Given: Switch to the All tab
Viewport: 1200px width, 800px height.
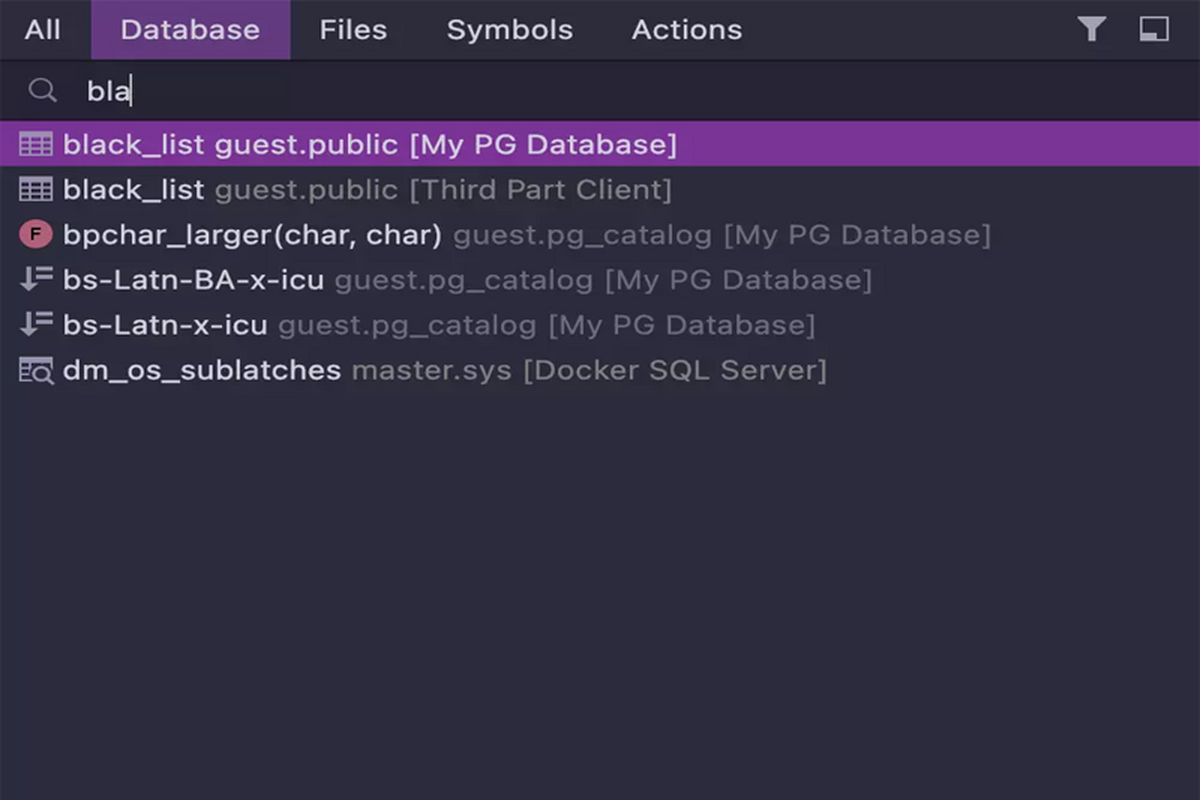Looking at the screenshot, I should [x=43, y=30].
